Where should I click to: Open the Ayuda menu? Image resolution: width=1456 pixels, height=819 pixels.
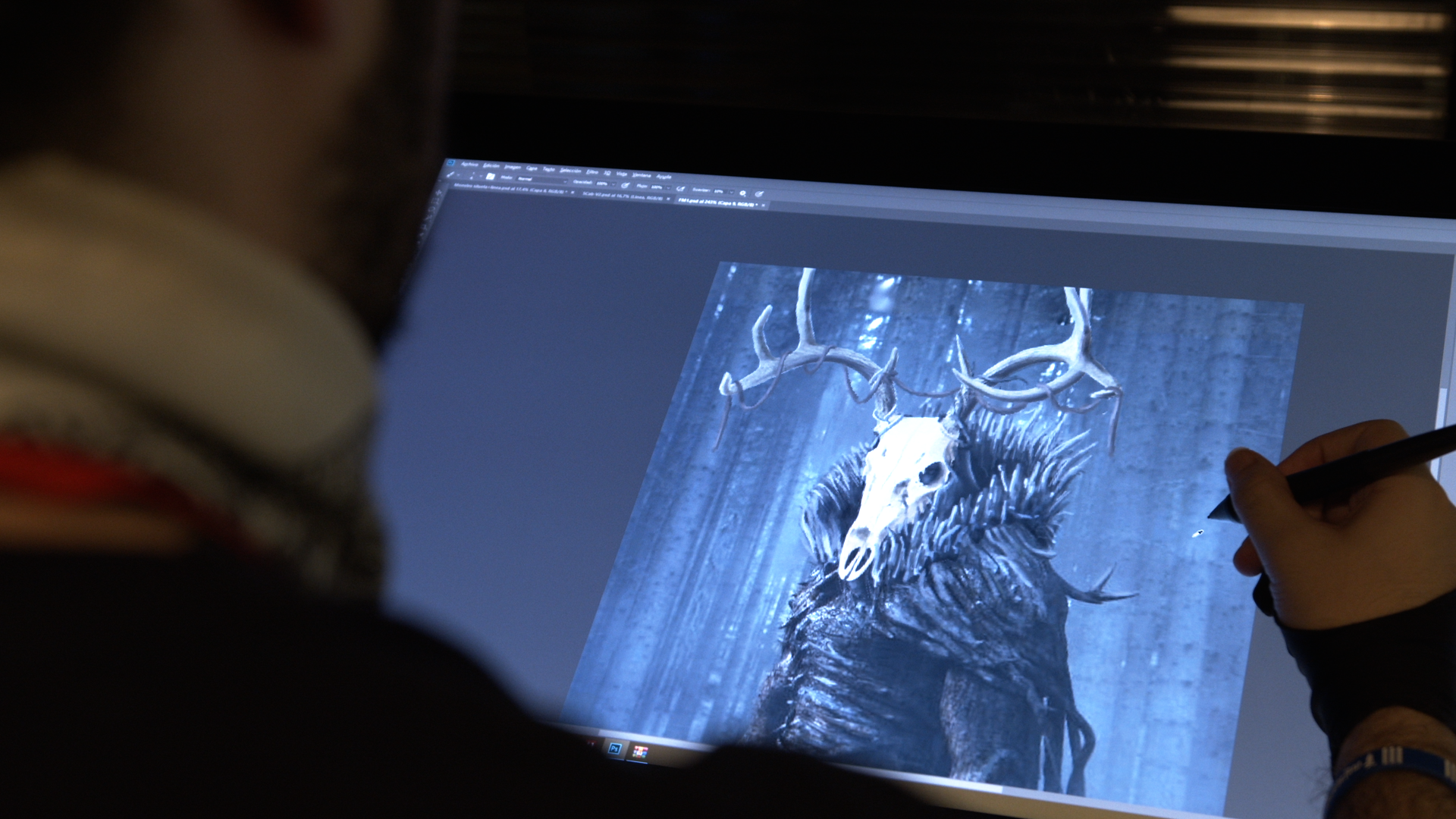click(664, 177)
